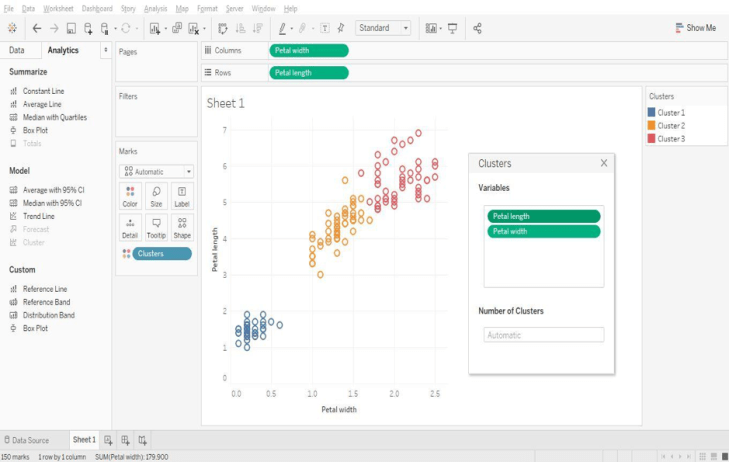Click the Share workbook icon in toolbar

477,28
